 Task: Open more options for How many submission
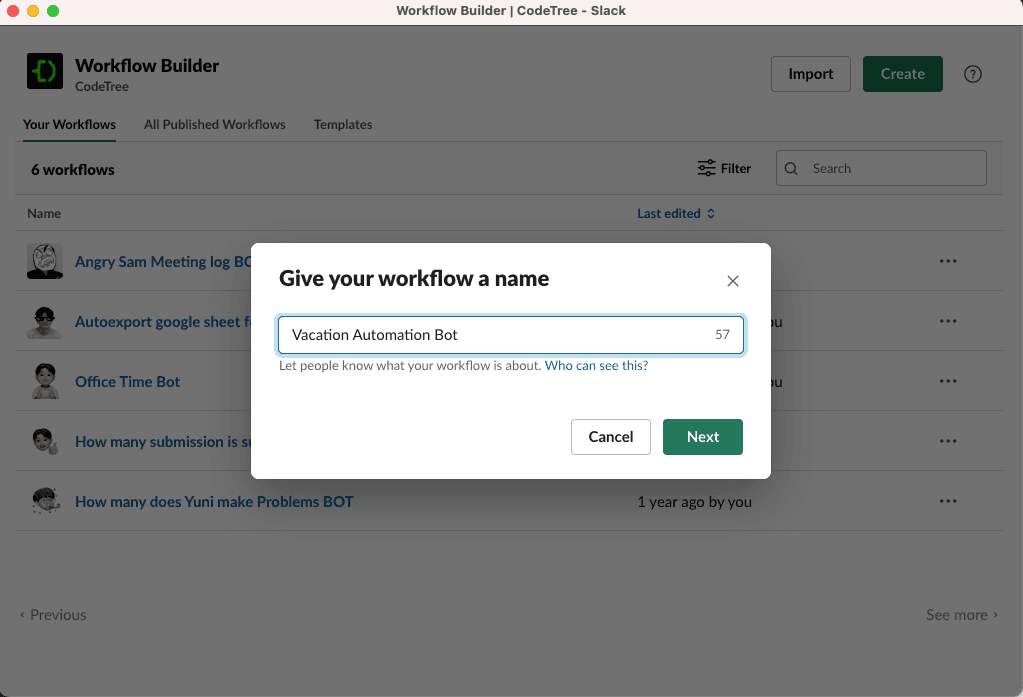tap(948, 441)
